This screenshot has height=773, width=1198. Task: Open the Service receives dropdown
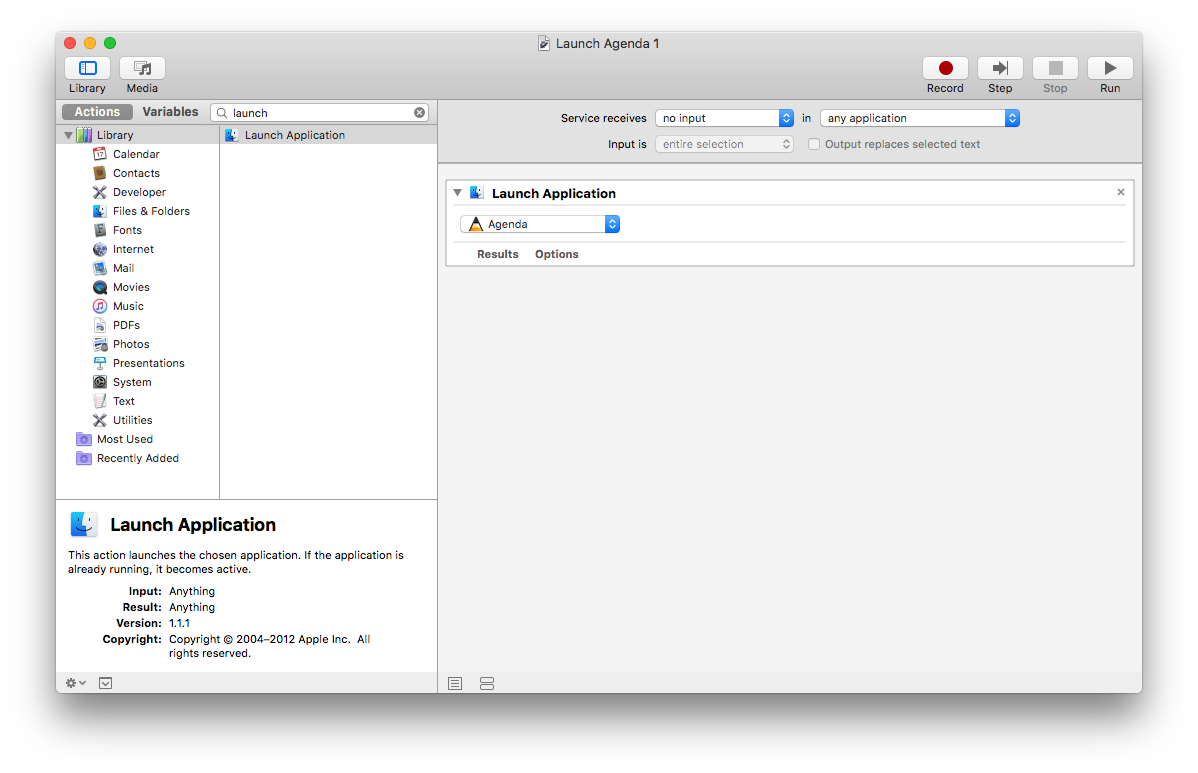724,118
